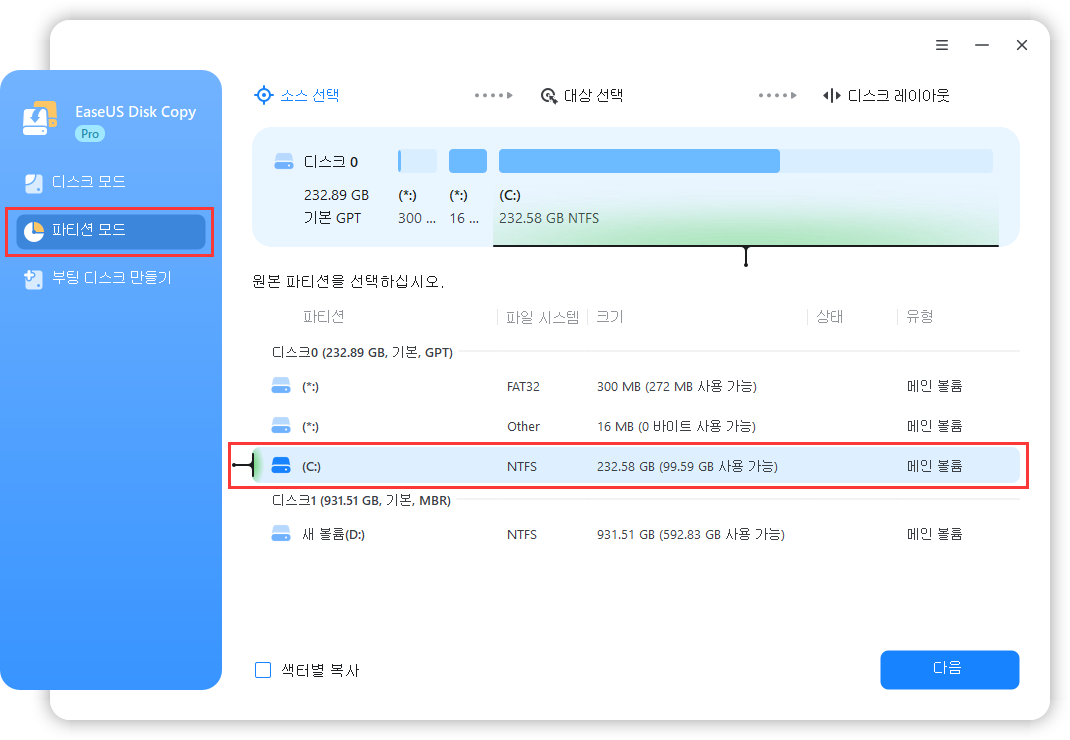Image resolution: width=1070 pixels, height=740 pixels.
Task: Switch to 대상 선택 step
Action: pyautogui.click(x=593, y=95)
